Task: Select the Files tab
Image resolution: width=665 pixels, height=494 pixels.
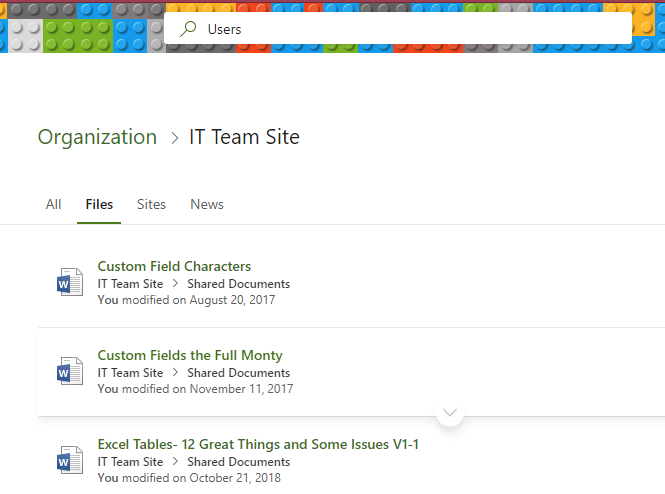Action: click(99, 204)
